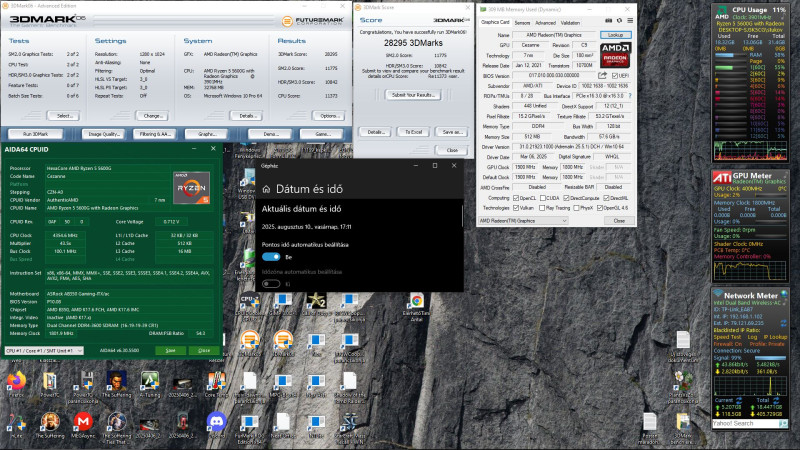Click the Close button in GPU-Z
Viewport: 800px width, 450px height.
pos(619,221)
